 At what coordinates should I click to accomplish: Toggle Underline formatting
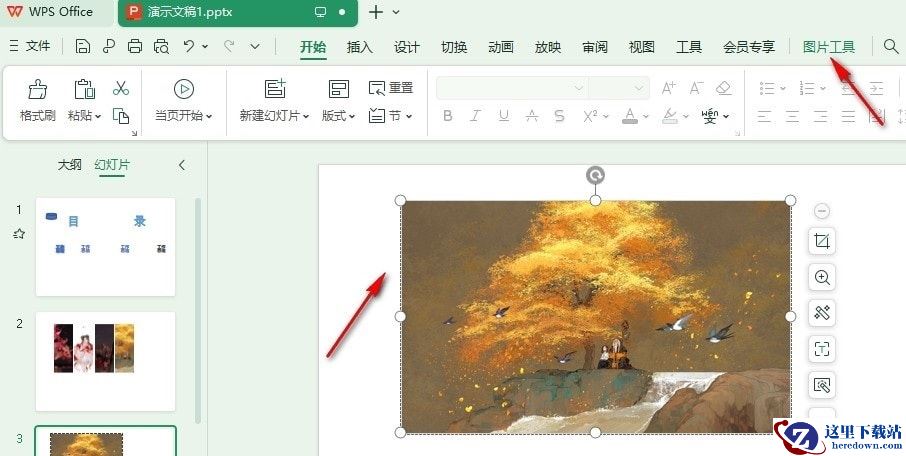(504, 116)
